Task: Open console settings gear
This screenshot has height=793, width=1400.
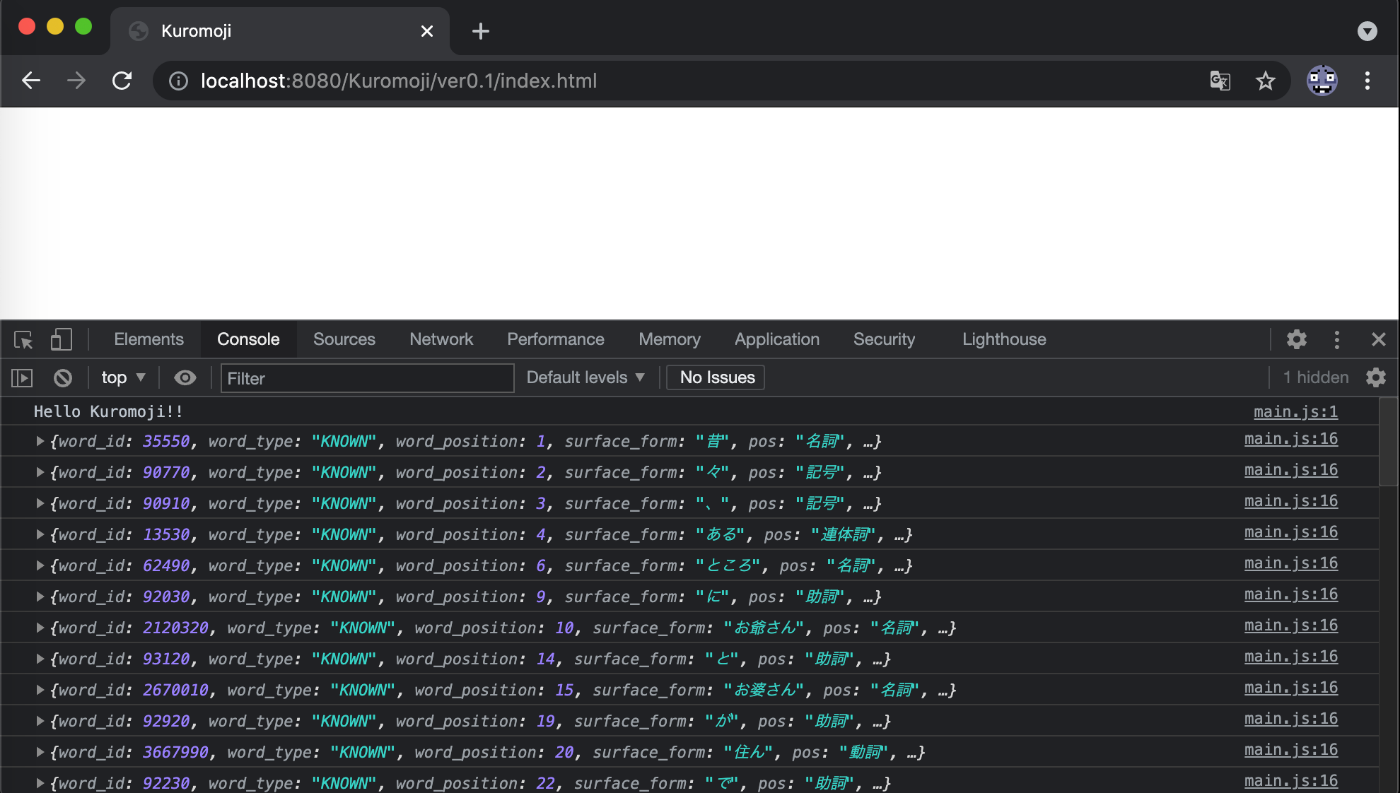Action: click(1377, 377)
